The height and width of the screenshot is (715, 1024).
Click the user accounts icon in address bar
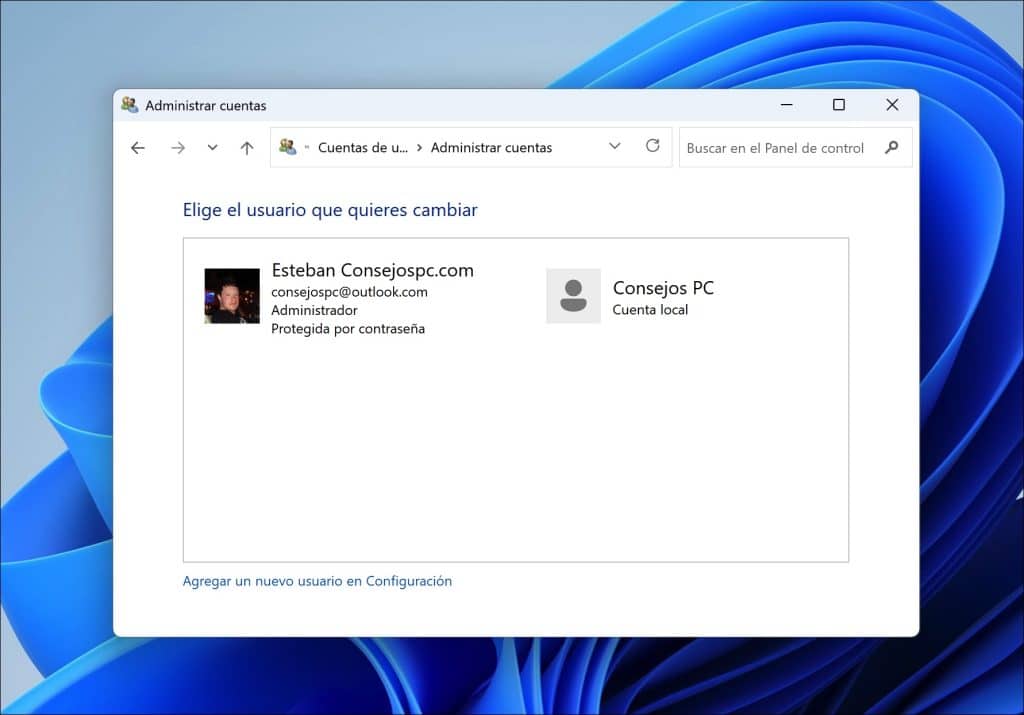point(287,147)
